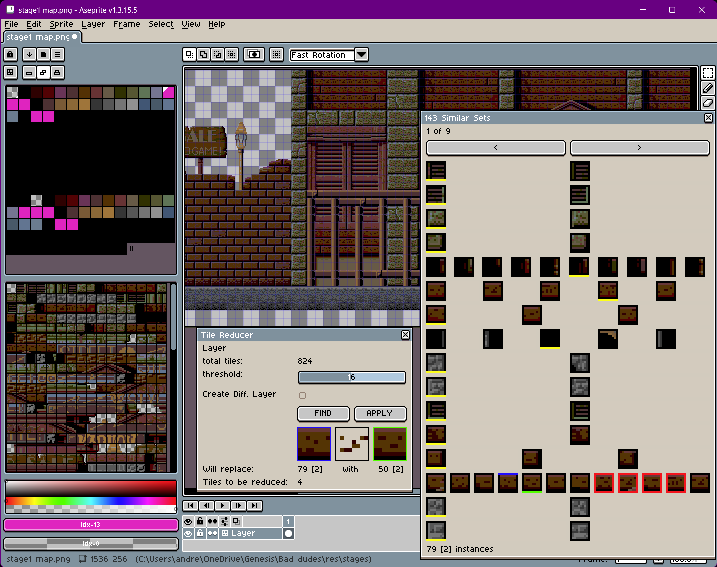Go to next similar set page
This screenshot has width=717, height=567.
pos(639,148)
